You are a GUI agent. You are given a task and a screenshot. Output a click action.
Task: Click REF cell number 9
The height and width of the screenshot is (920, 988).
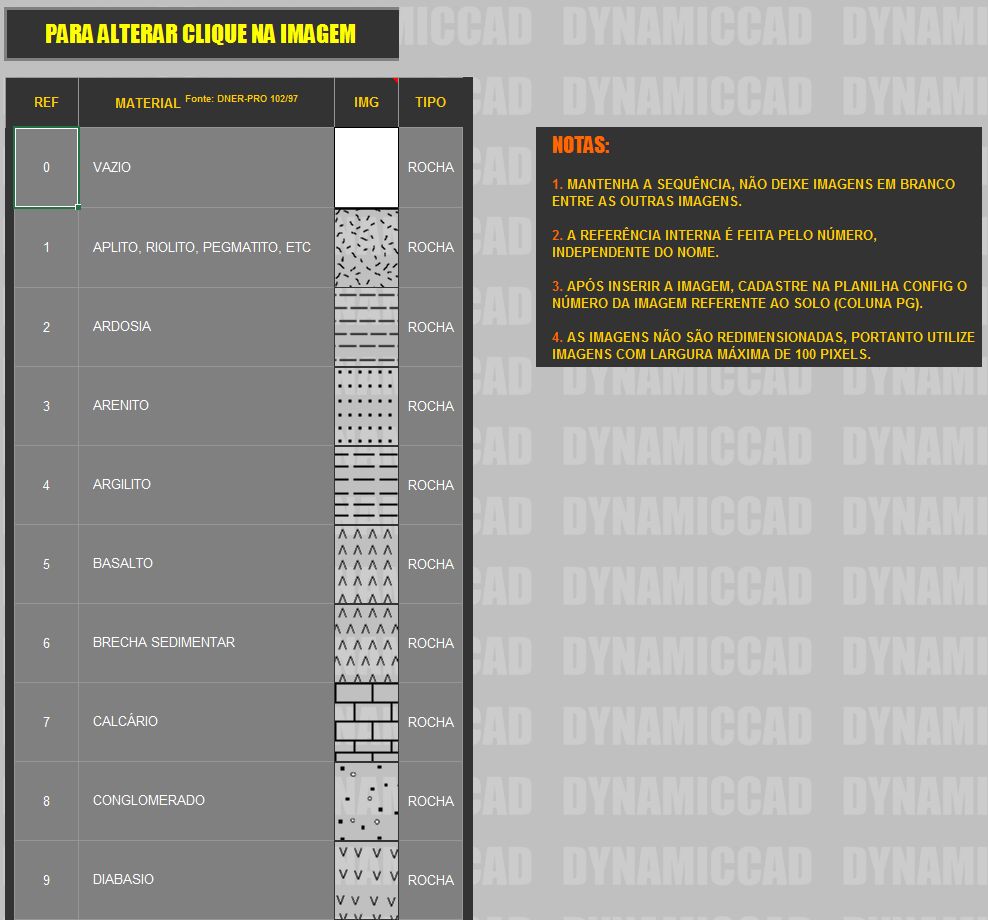click(46, 880)
